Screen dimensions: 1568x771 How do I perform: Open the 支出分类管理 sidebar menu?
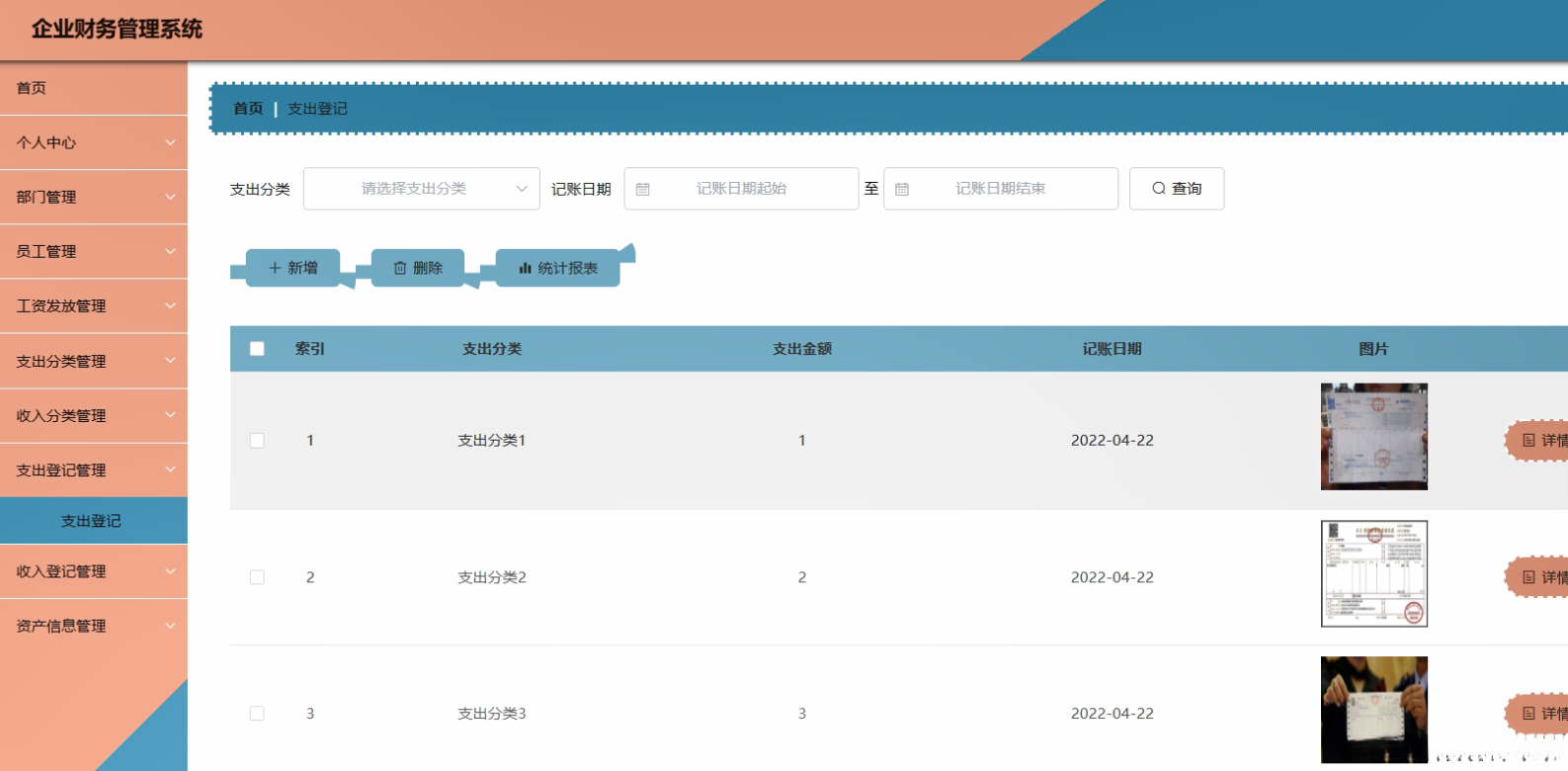(94, 361)
